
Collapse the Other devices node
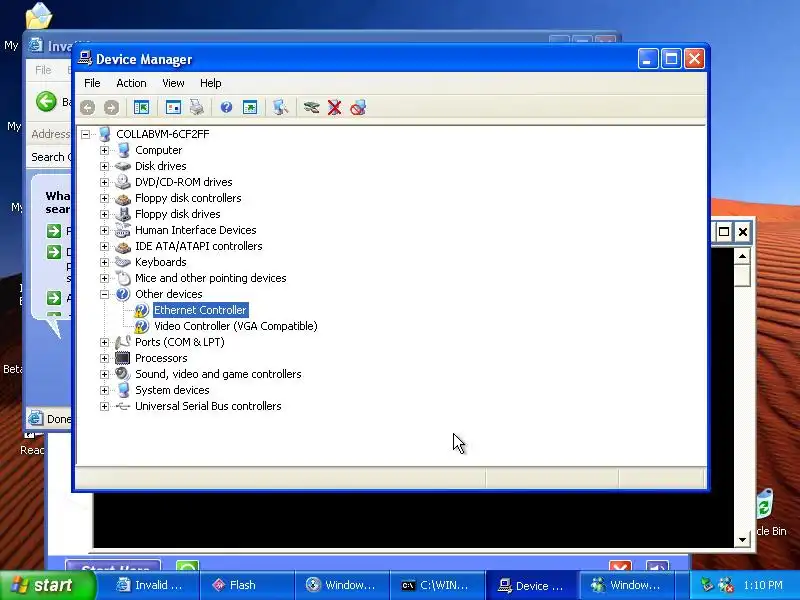tap(105, 294)
